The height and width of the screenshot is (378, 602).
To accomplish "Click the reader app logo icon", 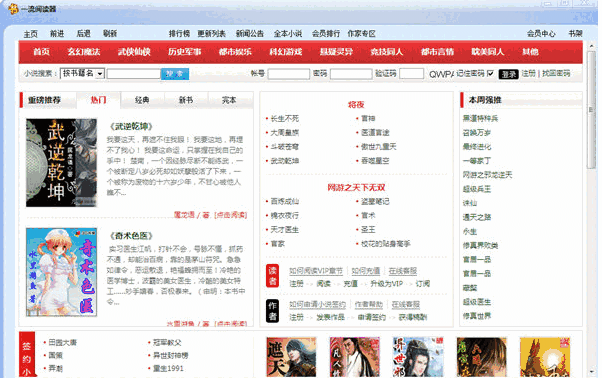I will pos(13,8).
